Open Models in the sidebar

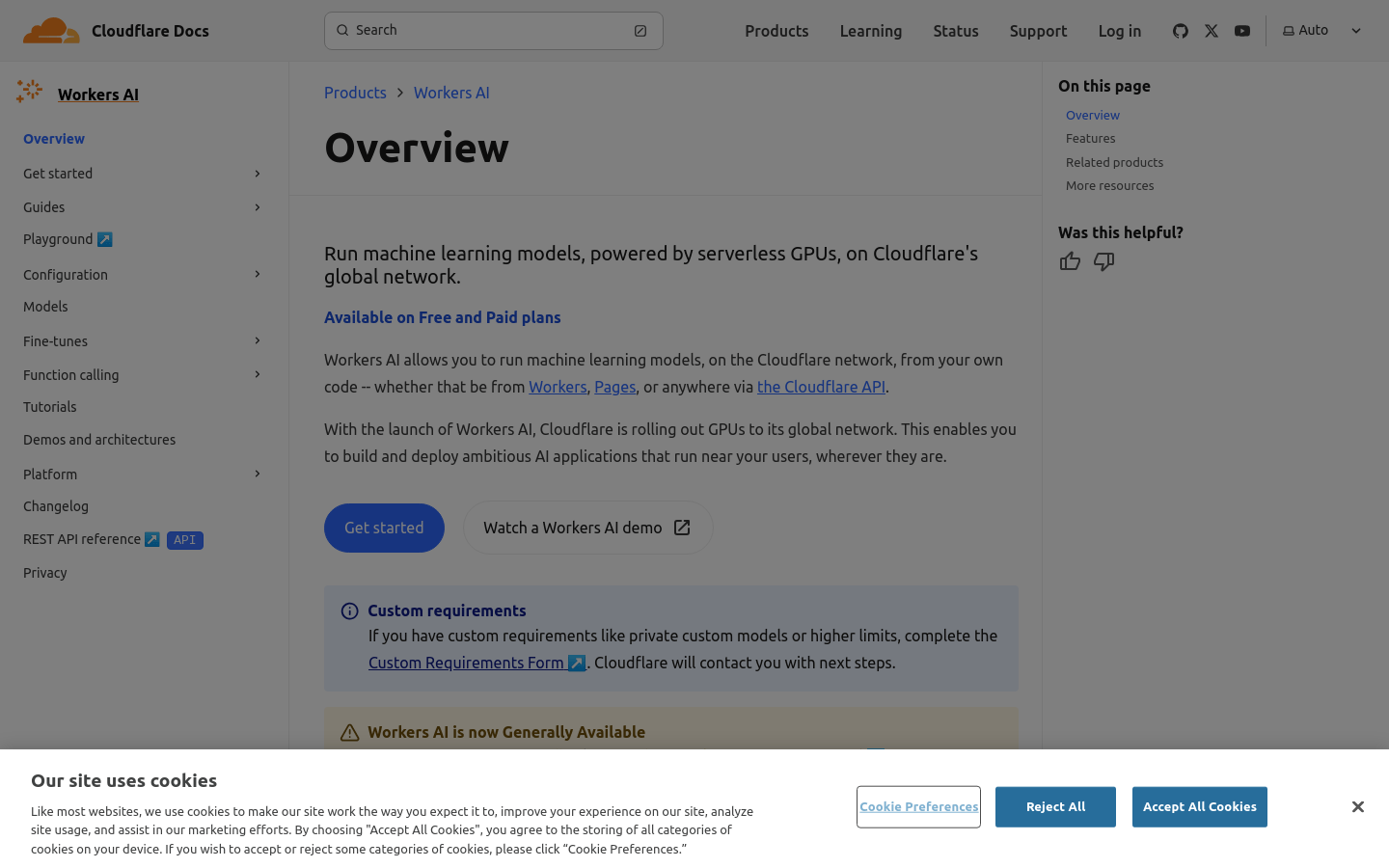point(45,307)
